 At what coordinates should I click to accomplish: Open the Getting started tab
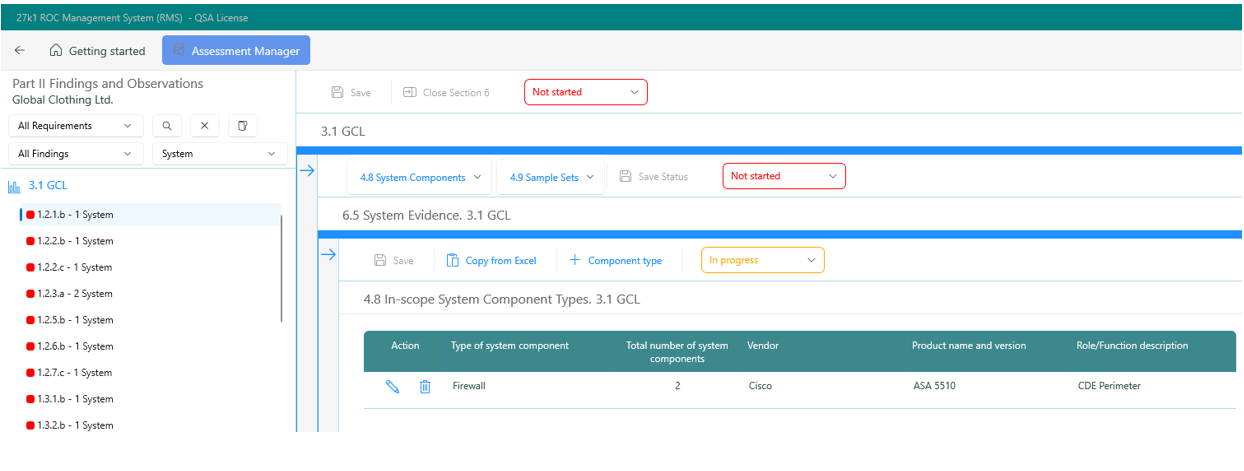coord(97,50)
